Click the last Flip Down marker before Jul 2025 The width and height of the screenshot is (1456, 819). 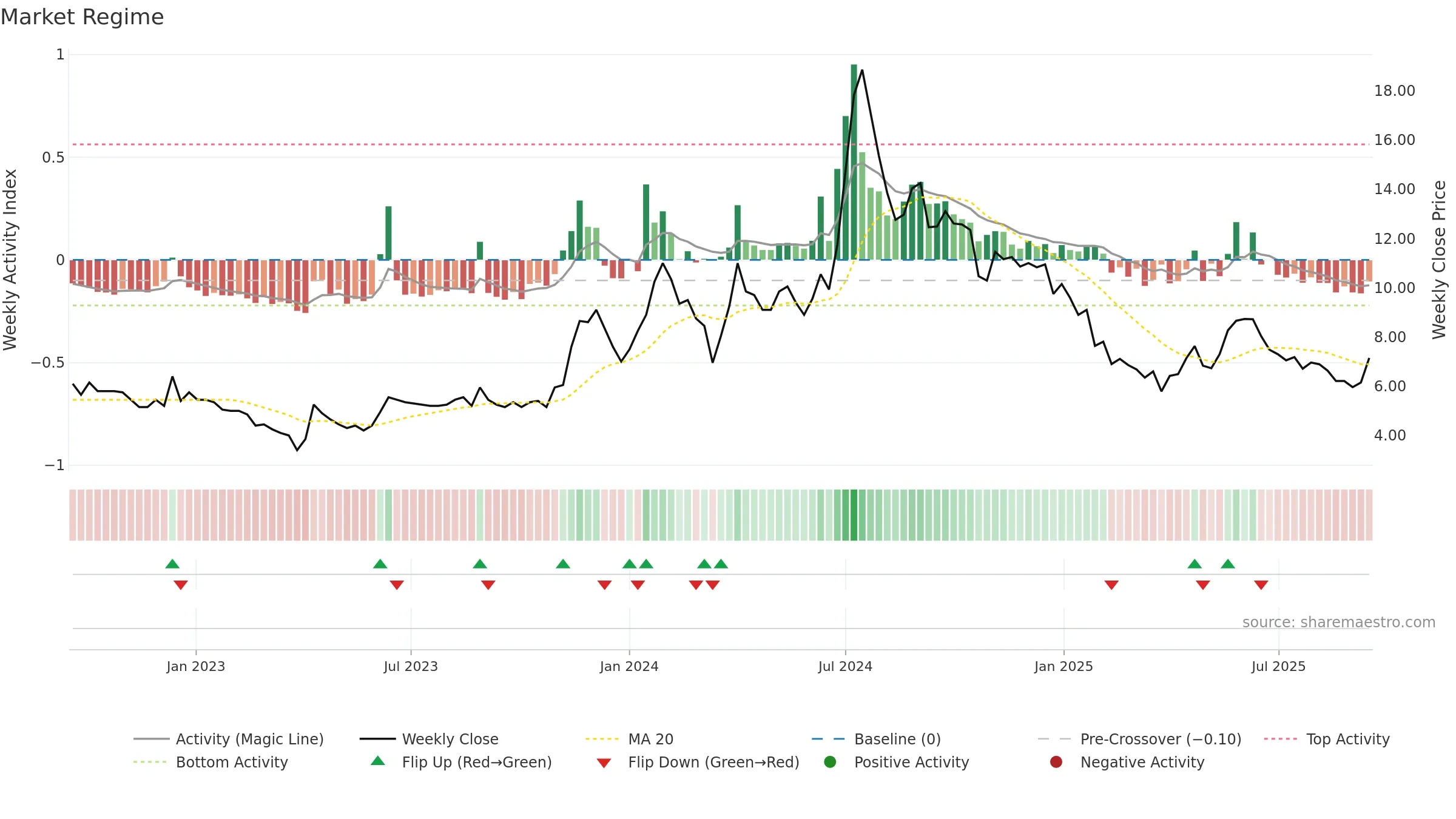pyautogui.click(x=1261, y=585)
